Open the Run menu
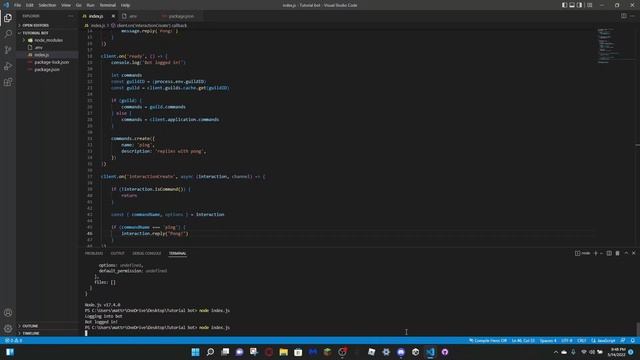The image size is (640, 360). pos(91,5)
